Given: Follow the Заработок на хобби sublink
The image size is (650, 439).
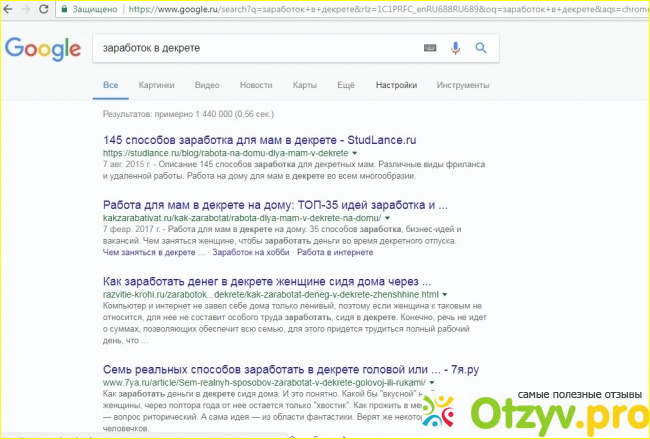Looking at the screenshot, I should point(253,251).
